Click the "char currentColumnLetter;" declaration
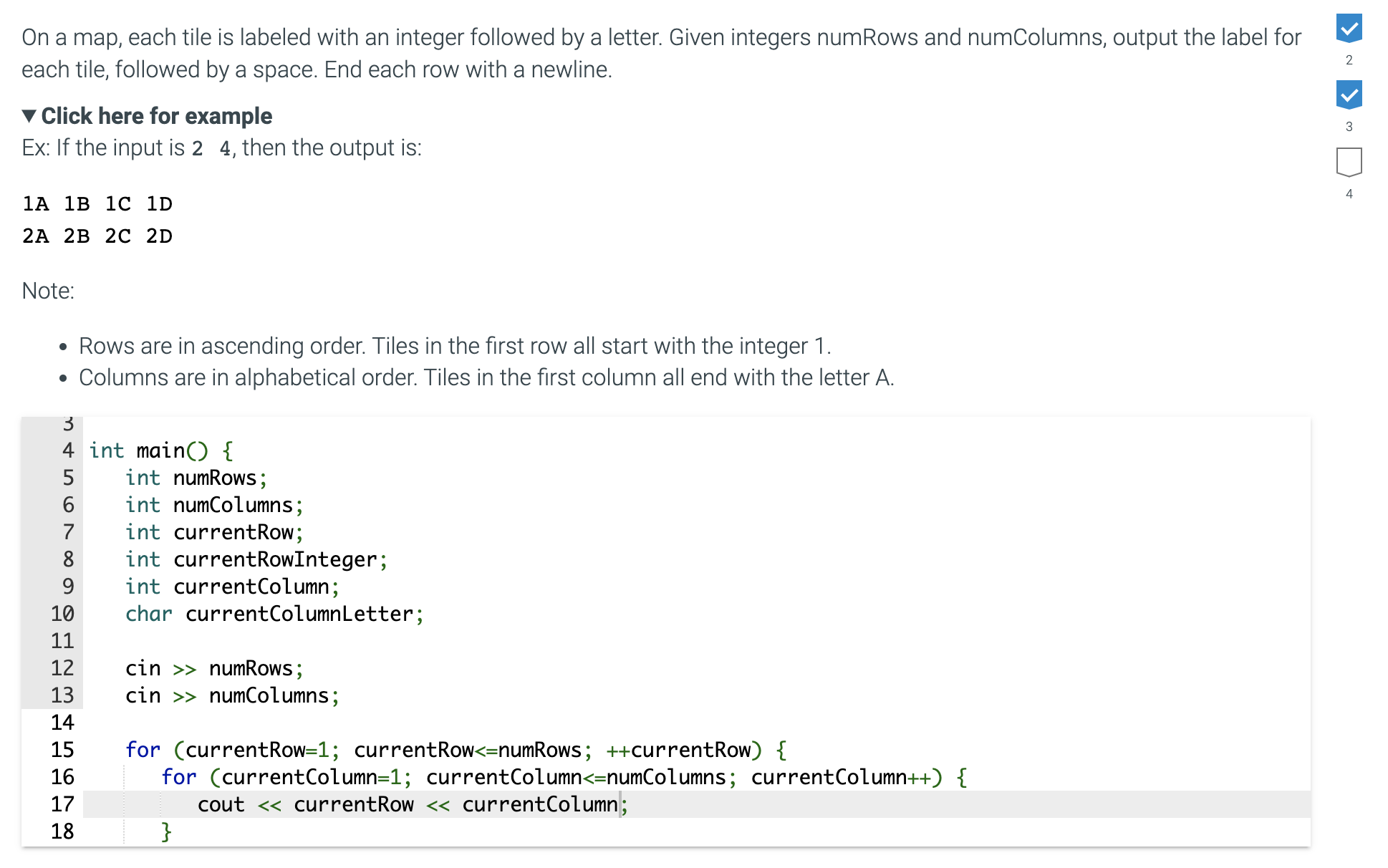Viewport: 1388px width, 868px height. coord(274,613)
